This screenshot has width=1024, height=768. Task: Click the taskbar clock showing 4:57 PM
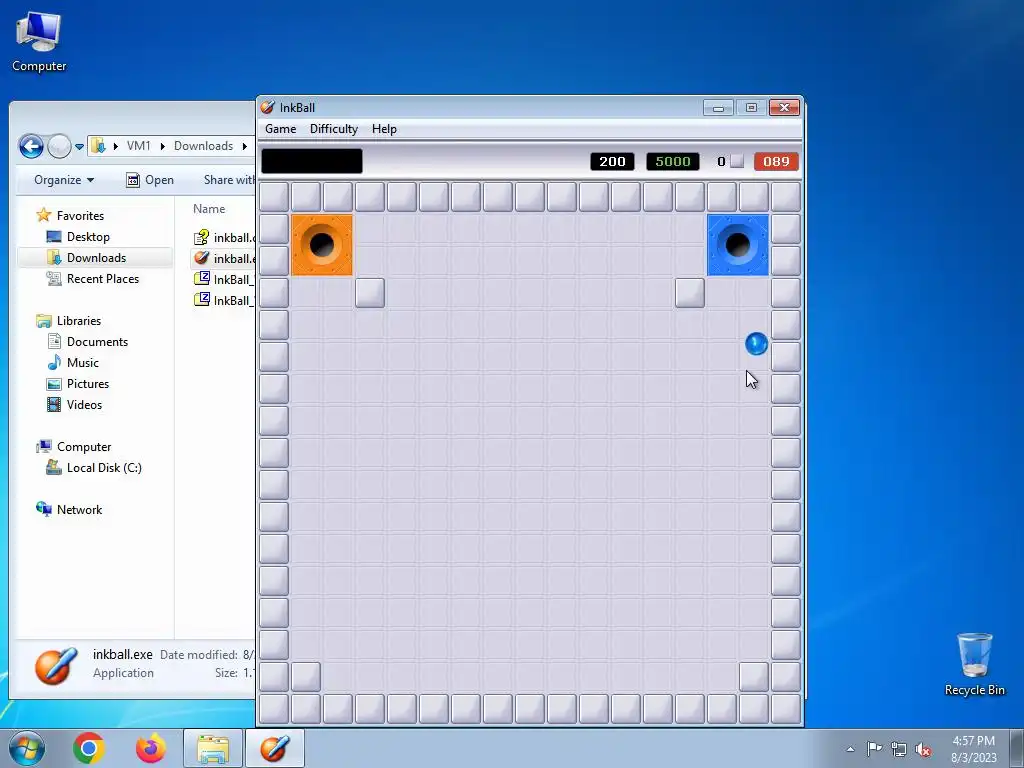(x=974, y=749)
